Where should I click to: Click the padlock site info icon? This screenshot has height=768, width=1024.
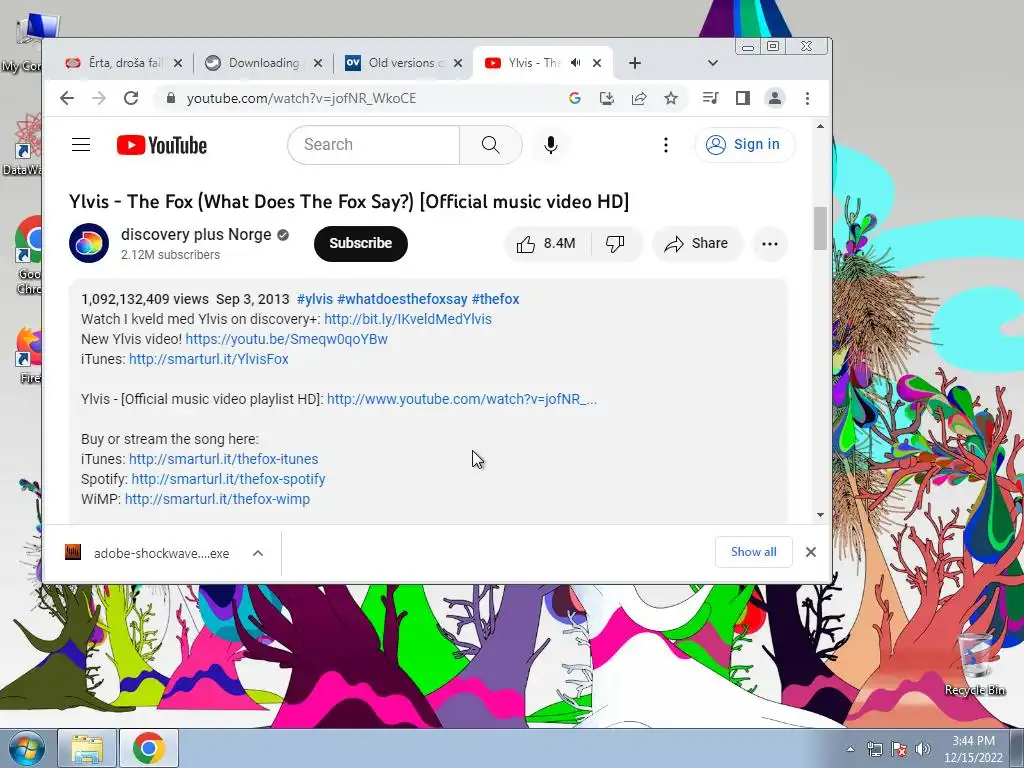click(171, 98)
